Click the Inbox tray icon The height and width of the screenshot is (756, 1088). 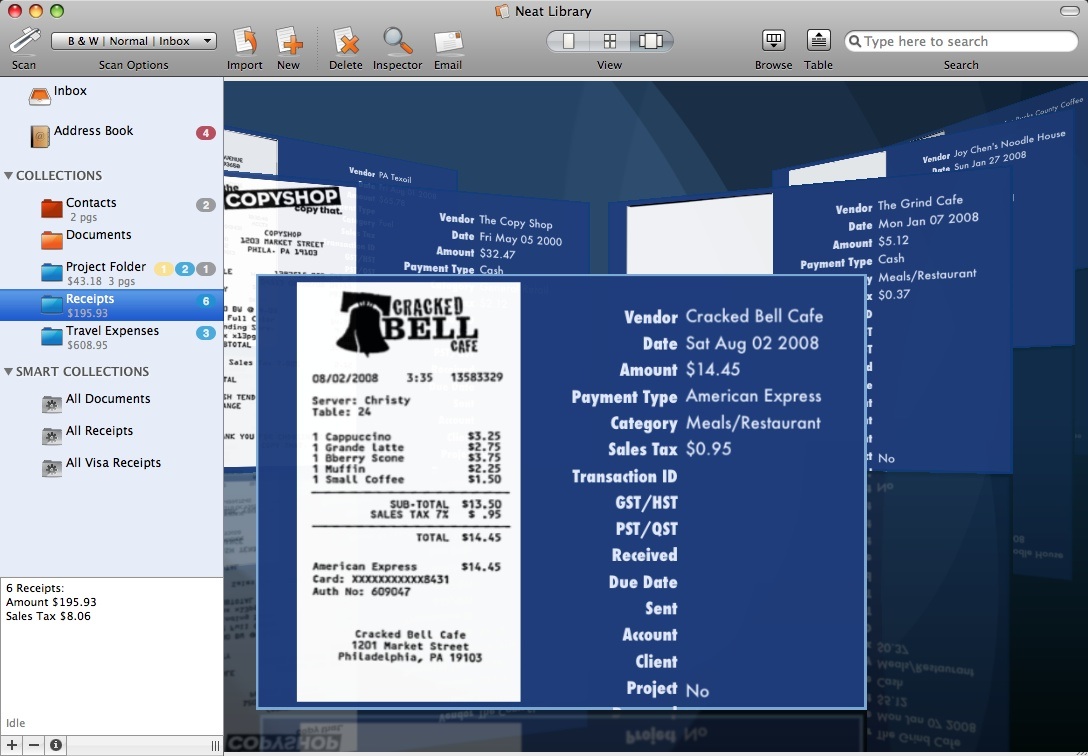click(x=40, y=96)
